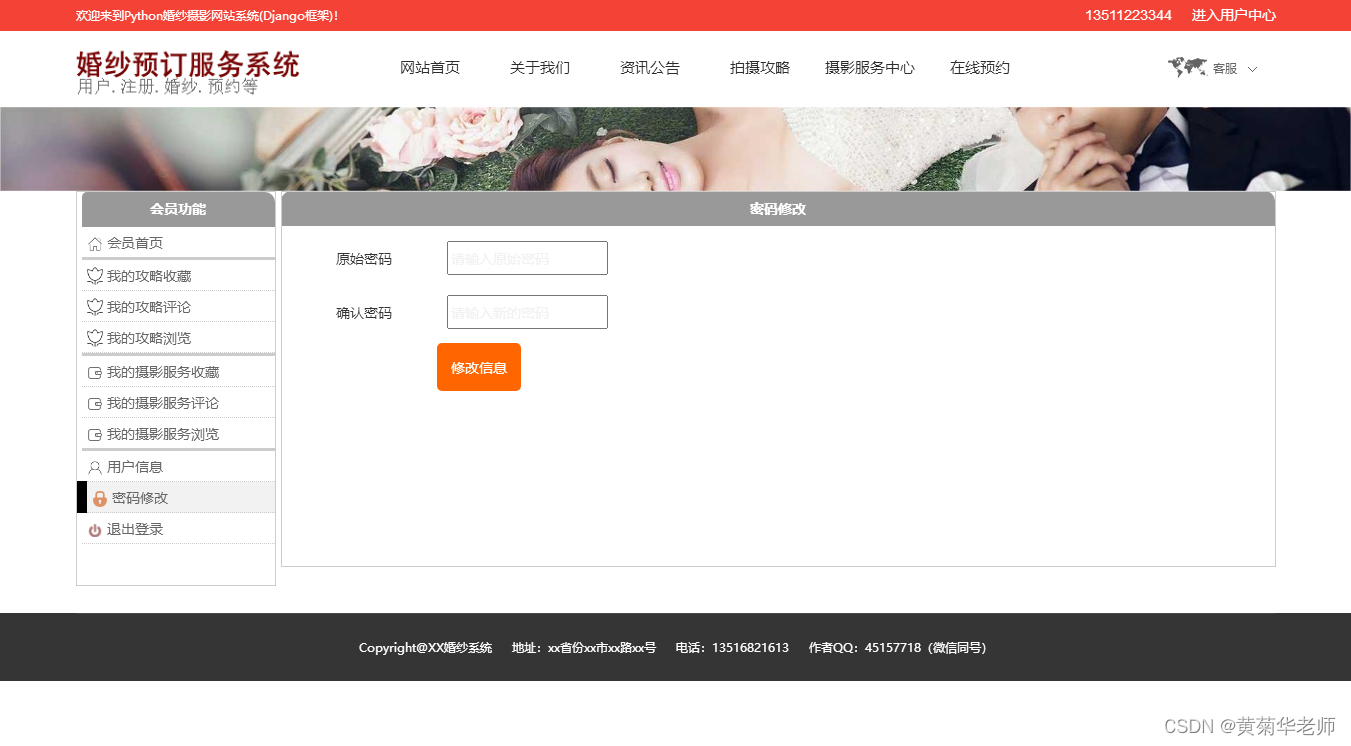Click the 客服 label in header
The image size is (1351, 746).
tap(1225, 69)
